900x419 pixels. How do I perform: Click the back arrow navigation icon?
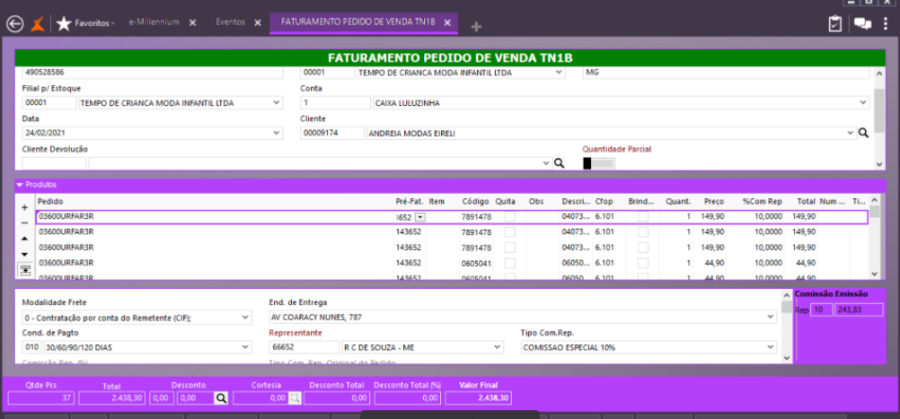pos(14,24)
